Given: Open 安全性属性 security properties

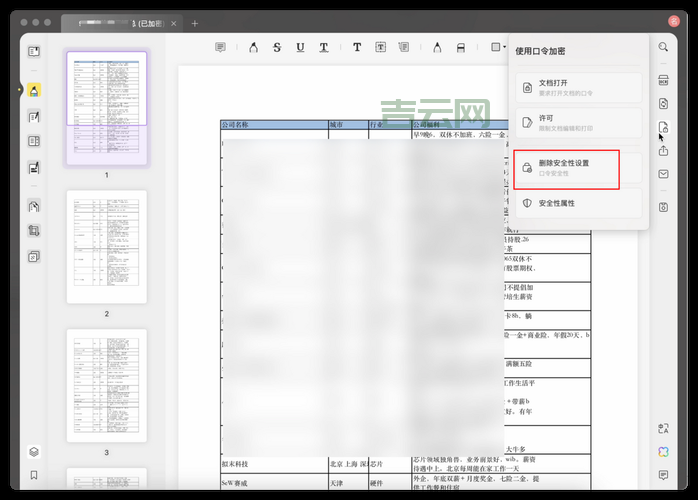Looking at the screenshot, I should pyautogui.click(x=578, y=203).
